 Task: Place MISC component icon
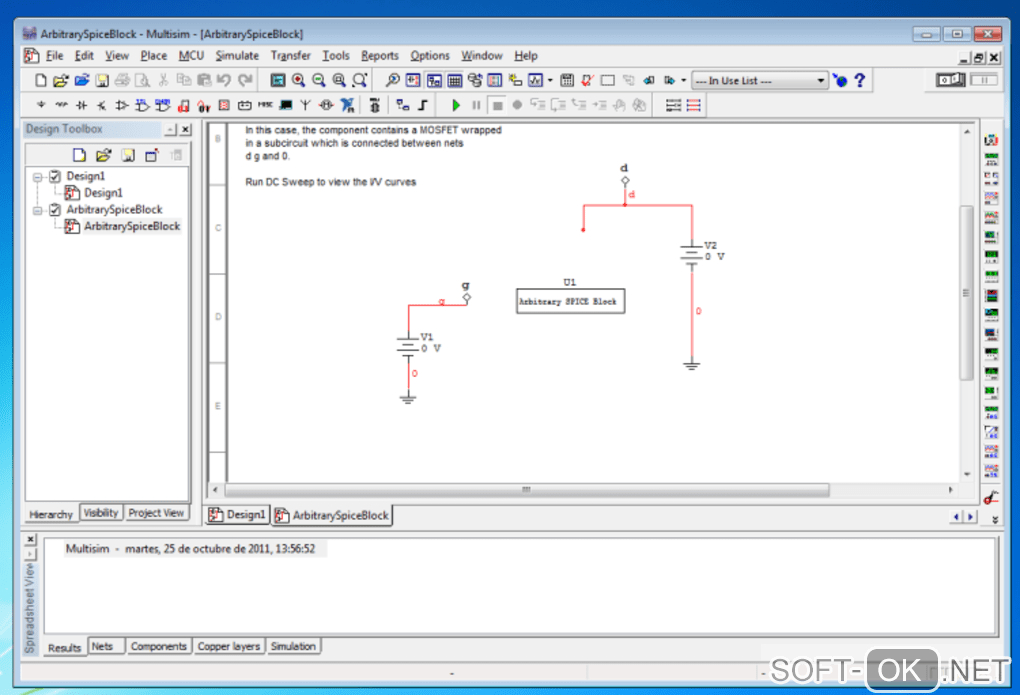click(265, 105)
